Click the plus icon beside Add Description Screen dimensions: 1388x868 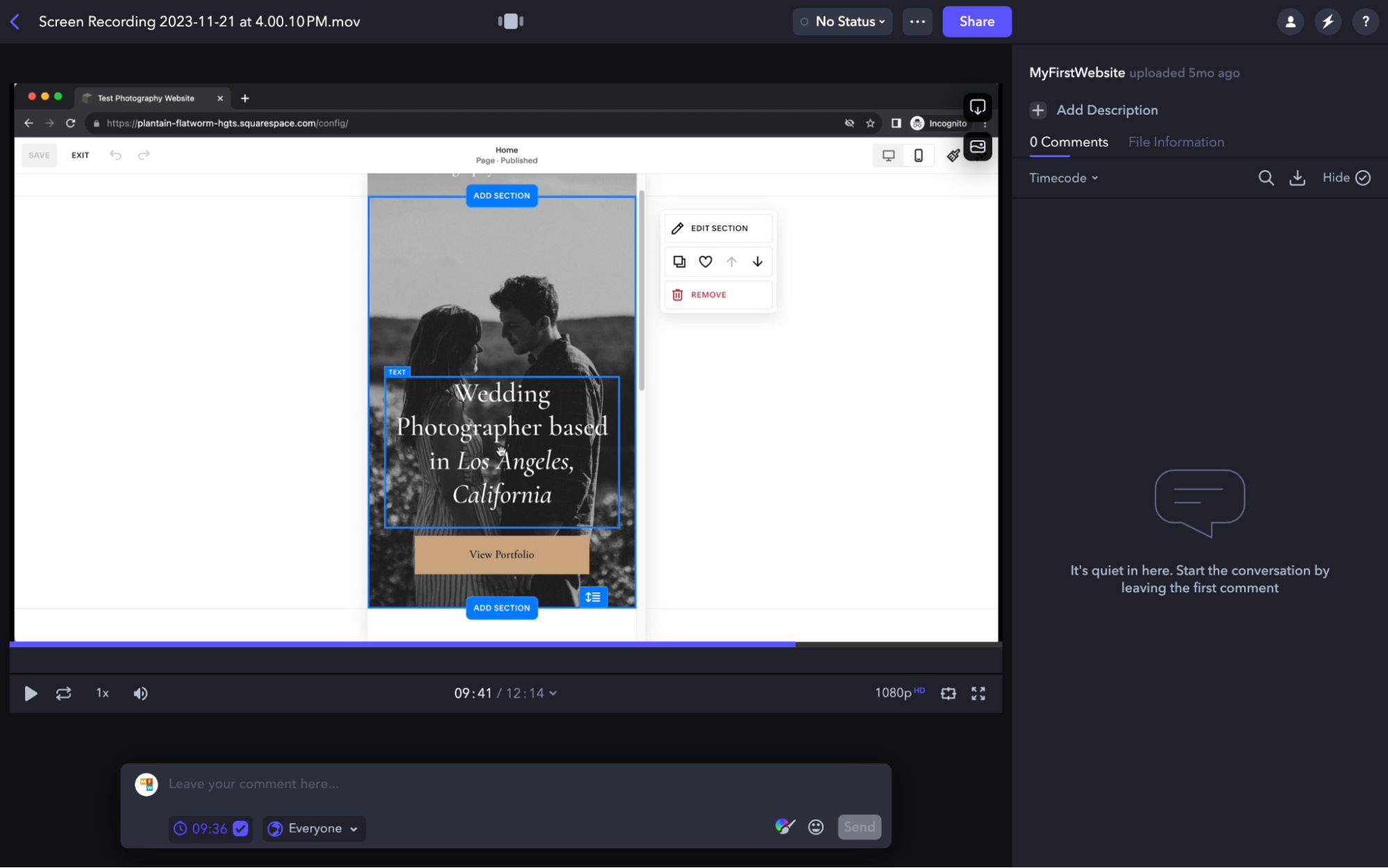[1038, 110]
